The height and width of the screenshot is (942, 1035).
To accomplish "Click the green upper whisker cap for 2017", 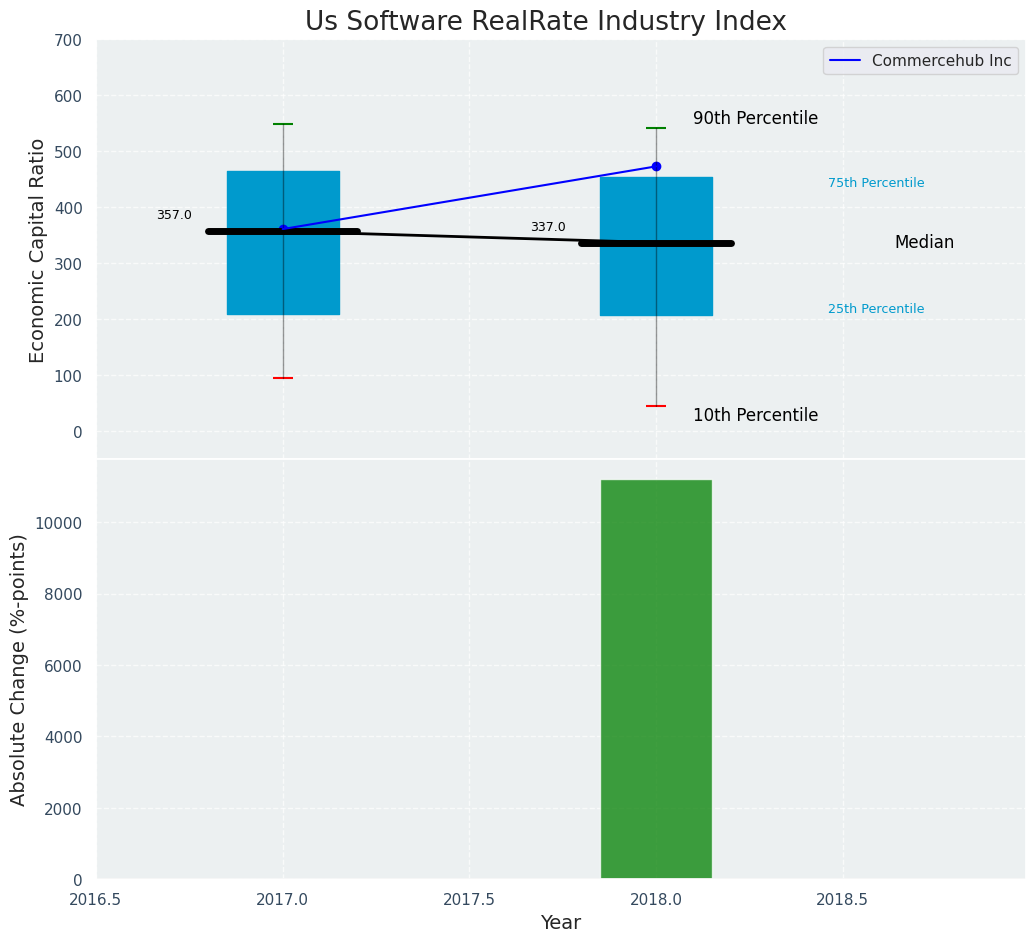I will [283, 124].
